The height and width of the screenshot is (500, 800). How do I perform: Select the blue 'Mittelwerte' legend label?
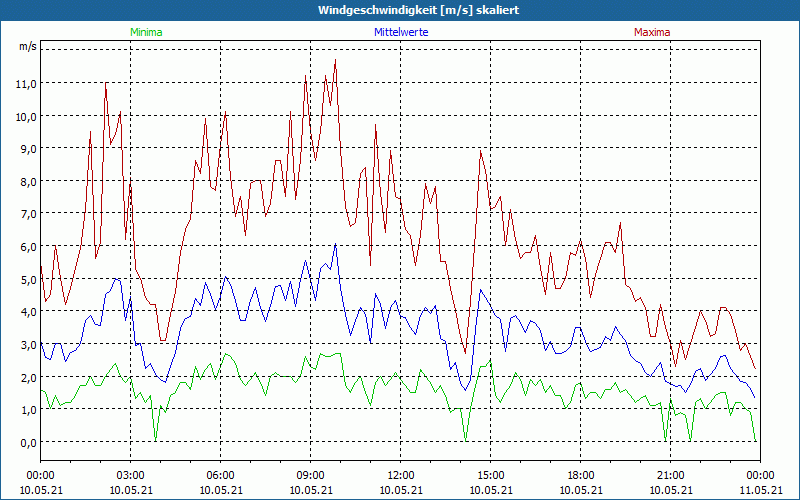(401, 32)
